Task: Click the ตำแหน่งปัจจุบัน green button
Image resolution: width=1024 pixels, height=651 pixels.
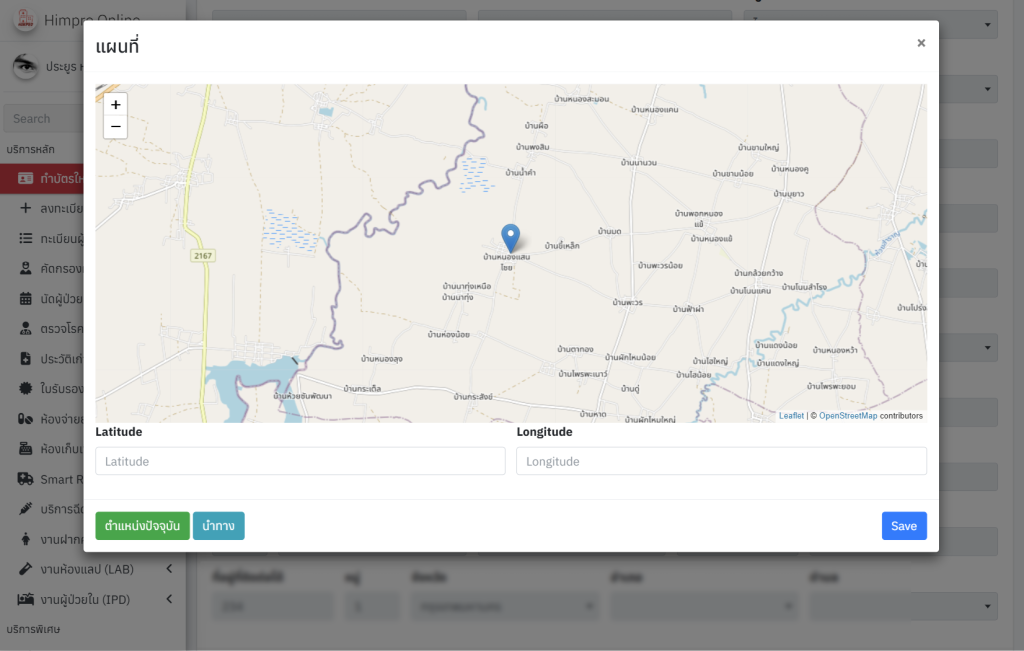Action: tap(142, 526)
